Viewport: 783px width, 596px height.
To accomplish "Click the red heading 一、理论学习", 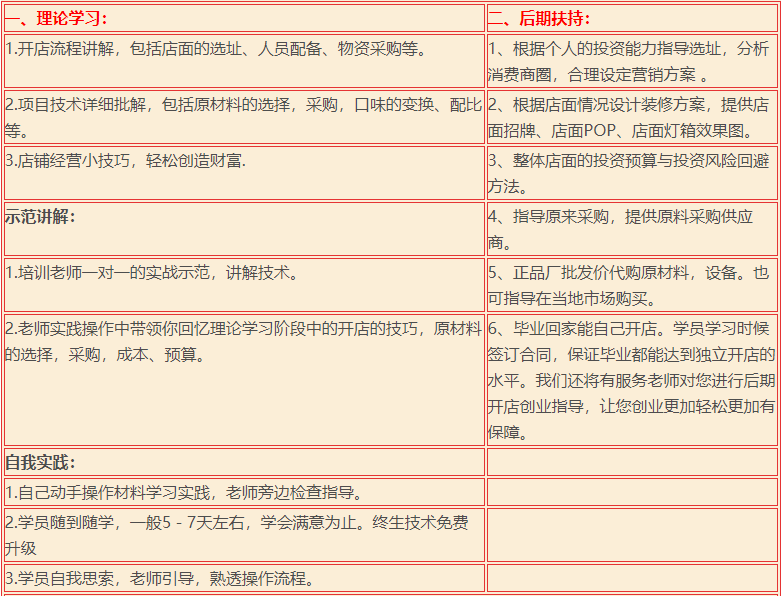I will pos(56,18).
